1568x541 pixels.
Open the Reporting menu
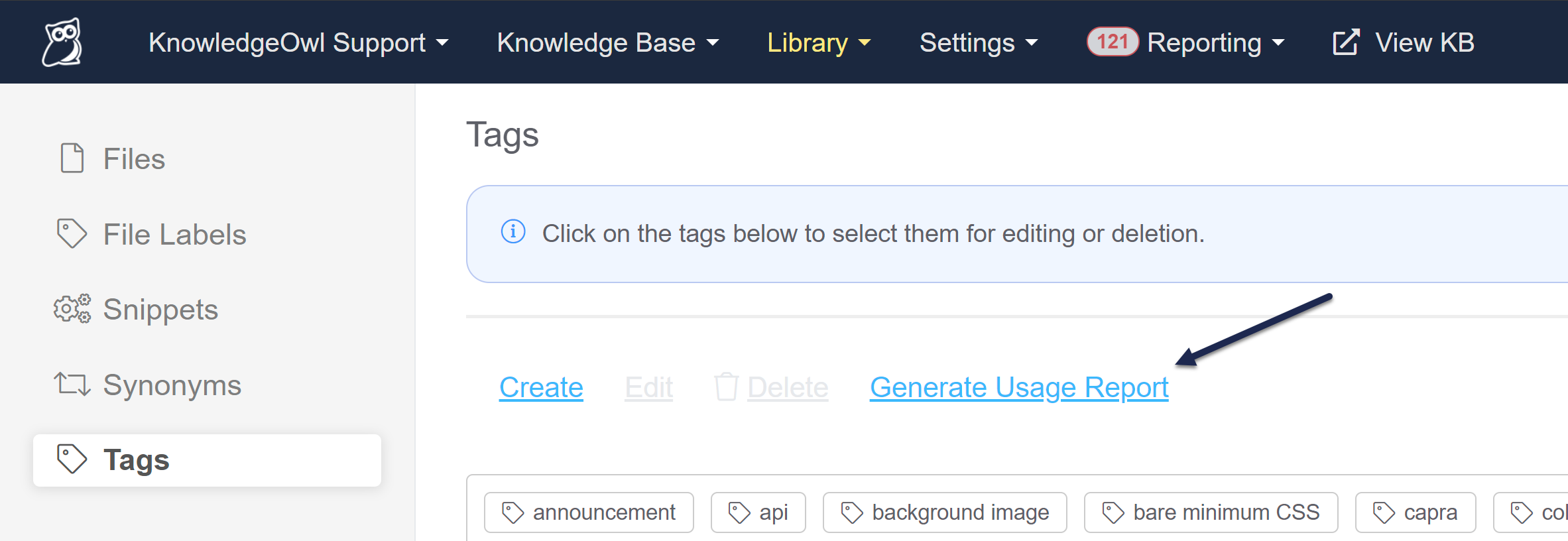(1215, 42)
